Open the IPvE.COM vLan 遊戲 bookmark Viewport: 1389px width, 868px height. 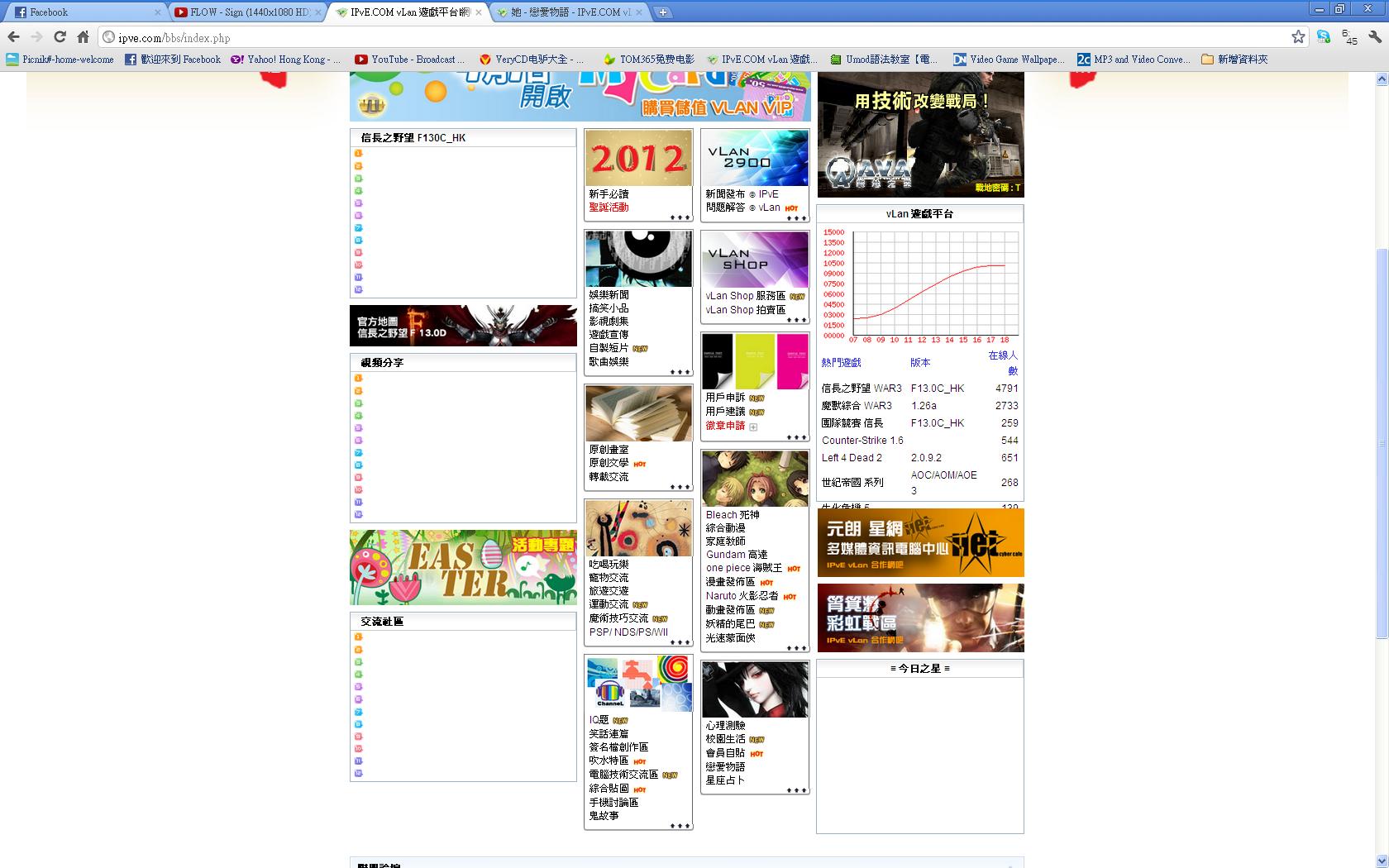point(761,60)
